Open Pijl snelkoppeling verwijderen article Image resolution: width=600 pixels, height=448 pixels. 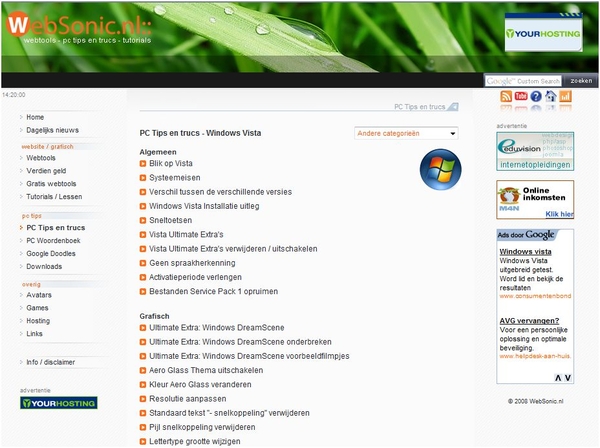tap(202, 427)
